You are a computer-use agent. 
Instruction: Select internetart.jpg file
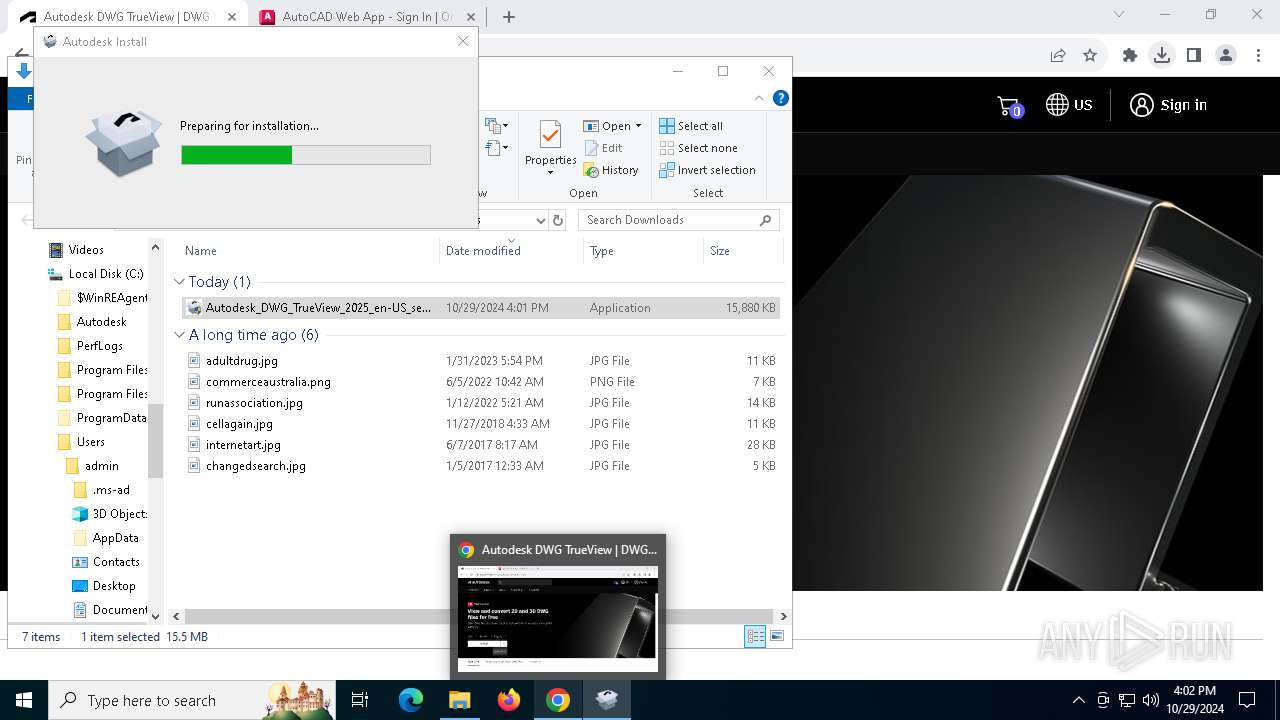tap(482, 445)
